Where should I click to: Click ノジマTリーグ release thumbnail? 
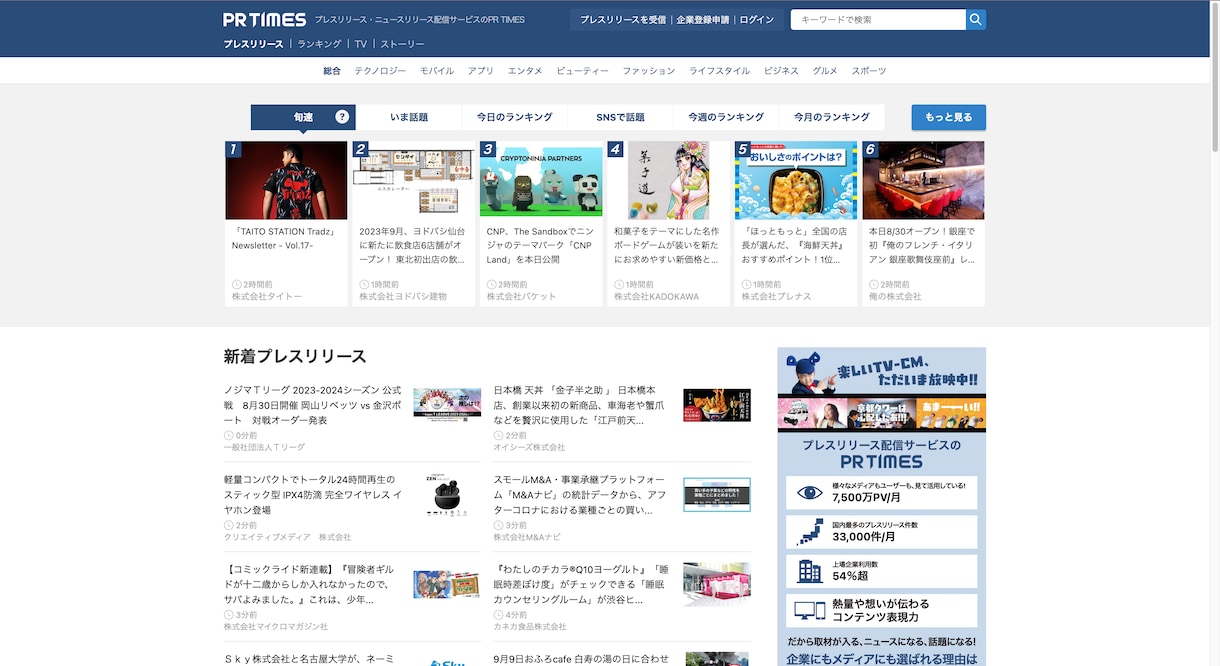click(447, 405)
